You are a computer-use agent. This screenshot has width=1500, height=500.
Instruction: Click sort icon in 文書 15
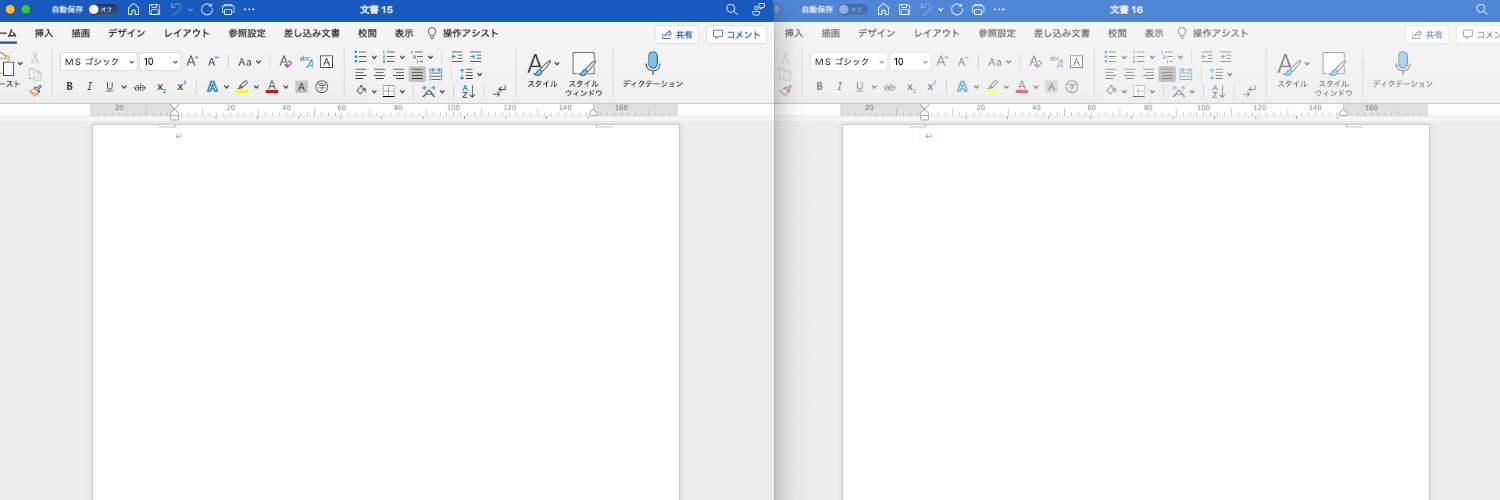click(468, 91)
